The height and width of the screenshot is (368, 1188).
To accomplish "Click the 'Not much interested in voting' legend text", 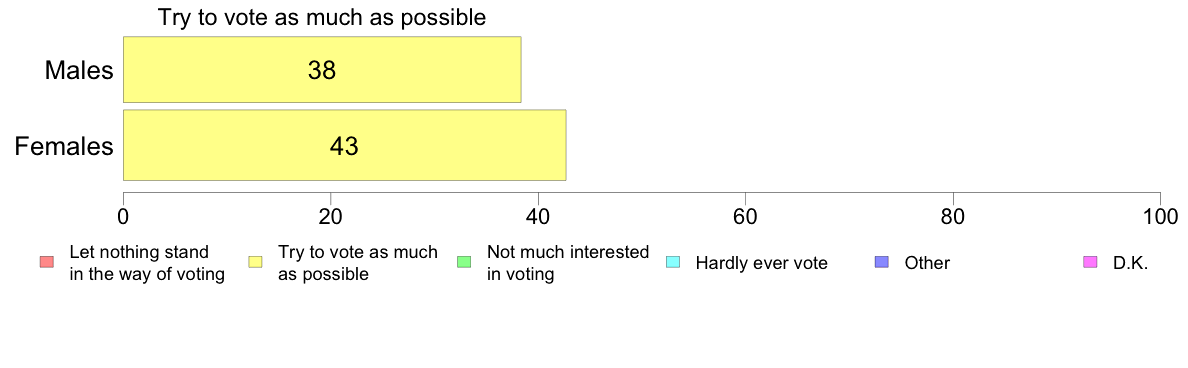I will tap(568, 263).
